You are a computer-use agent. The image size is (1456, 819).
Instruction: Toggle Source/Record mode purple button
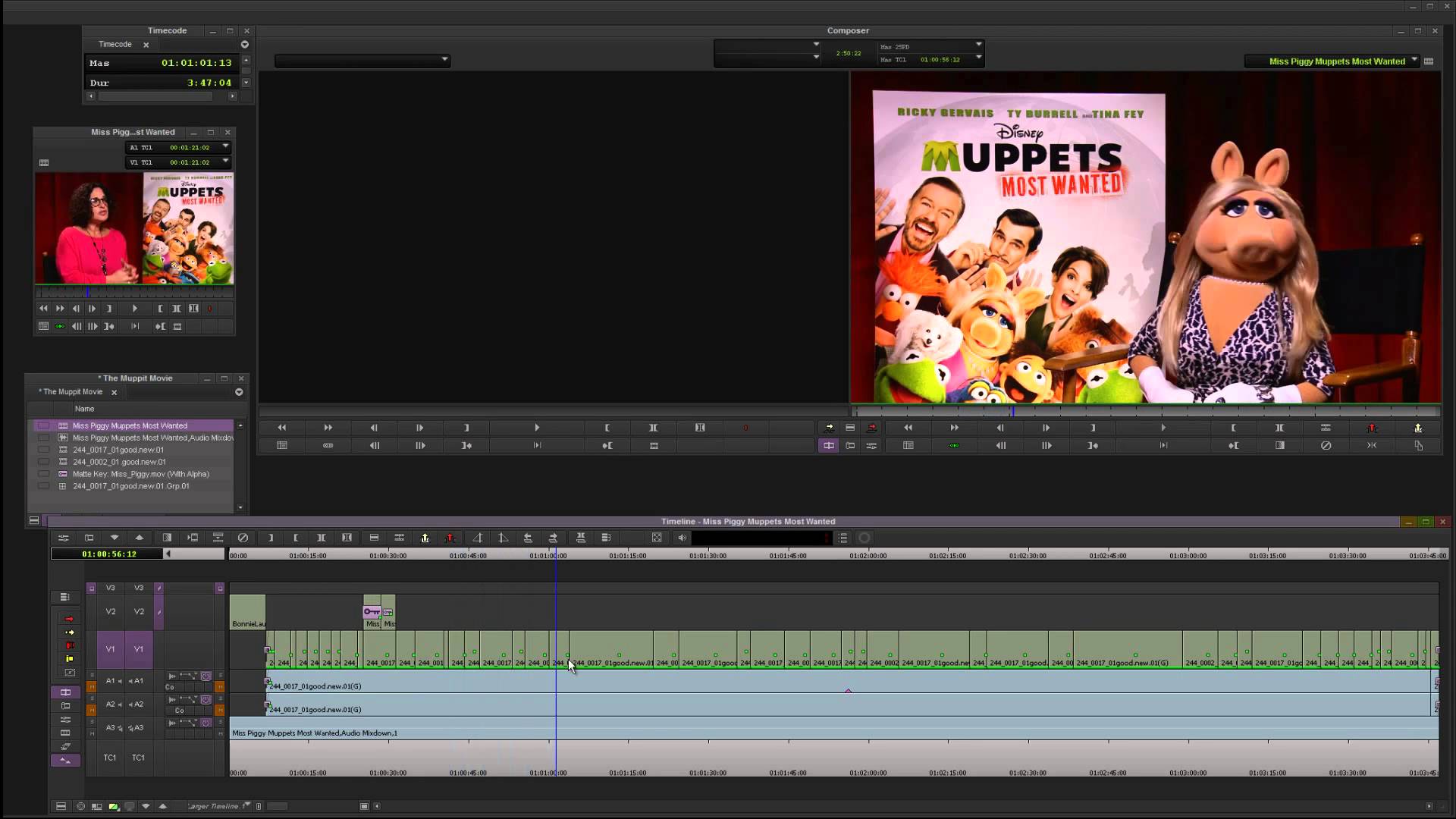pyautogui.click(x=828, y=446)
